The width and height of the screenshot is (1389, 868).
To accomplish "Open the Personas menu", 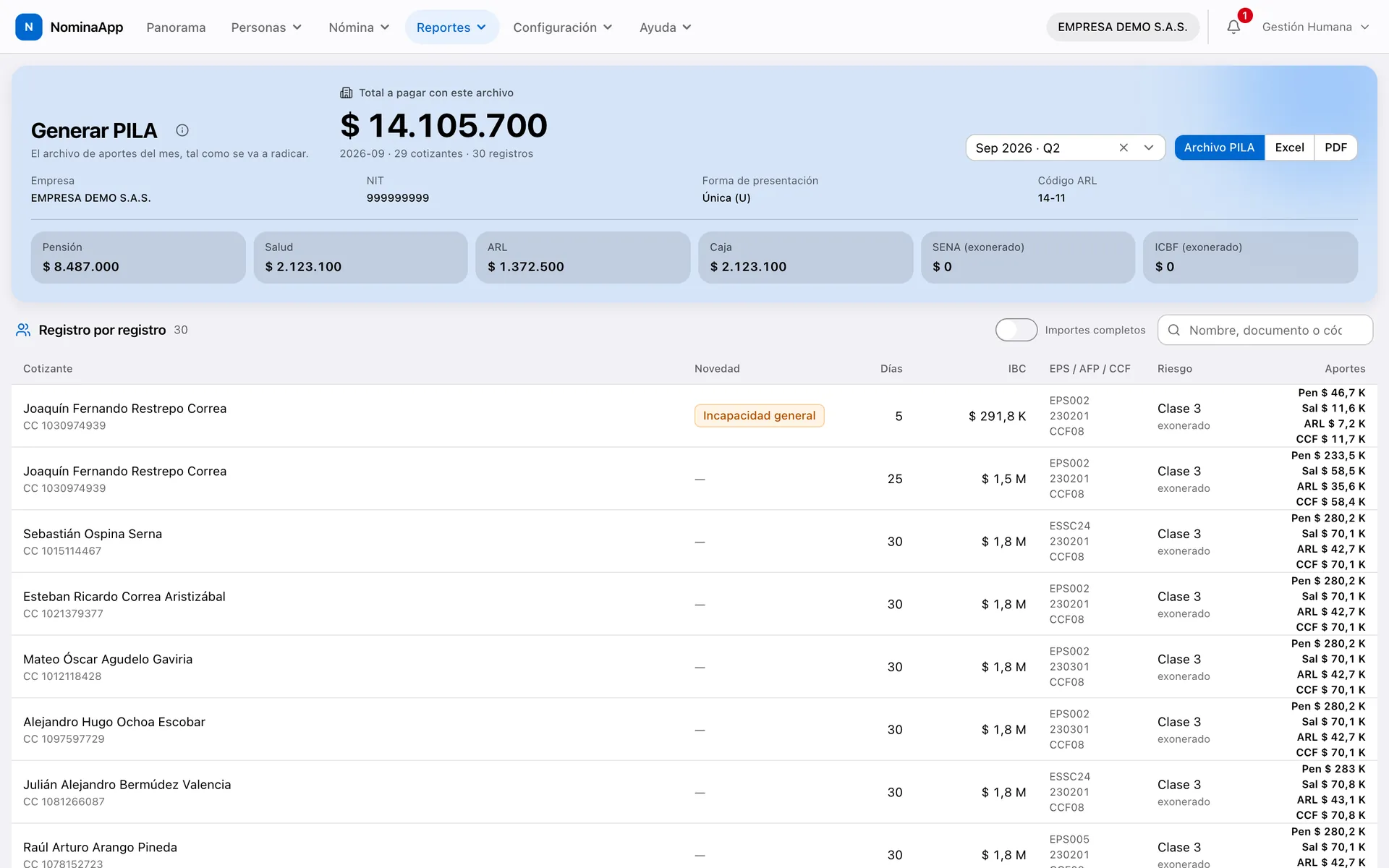I will pos(266,27).
